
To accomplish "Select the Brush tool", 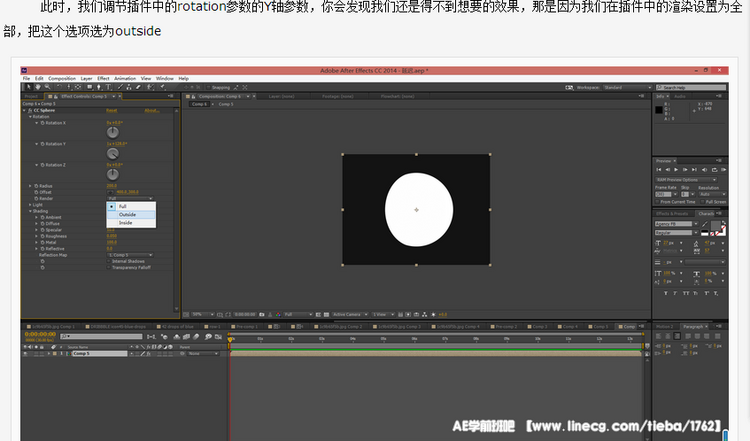I will (120, 87).
